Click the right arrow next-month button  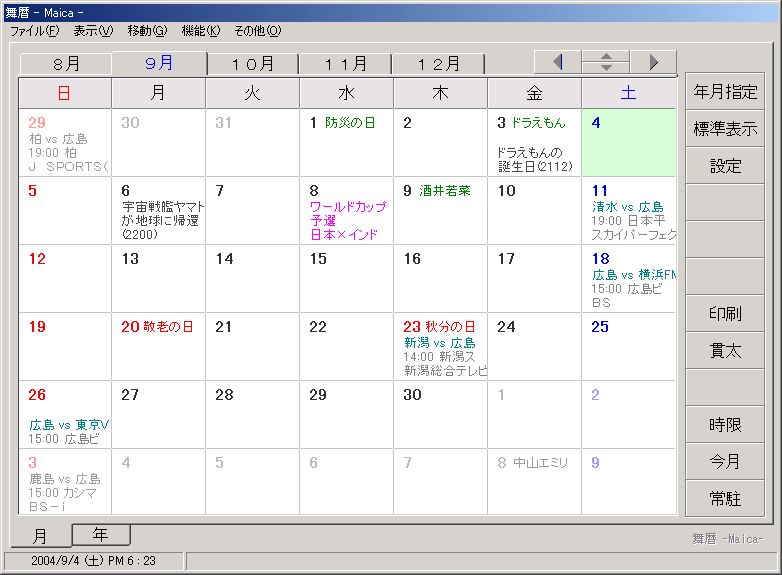[653, 62]
